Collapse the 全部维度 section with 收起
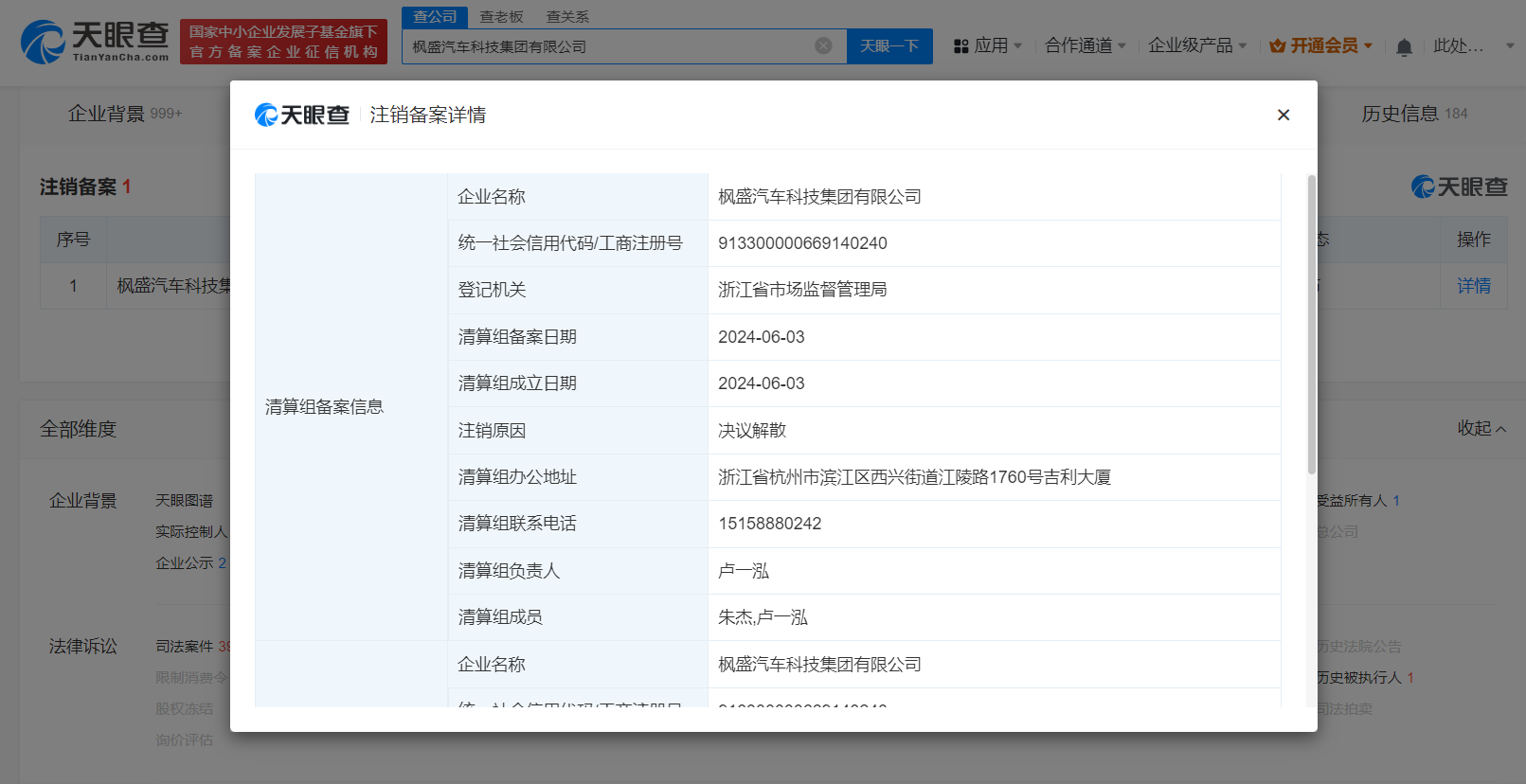Viewport: 1526px width, 784px height. pos(1481,429)
